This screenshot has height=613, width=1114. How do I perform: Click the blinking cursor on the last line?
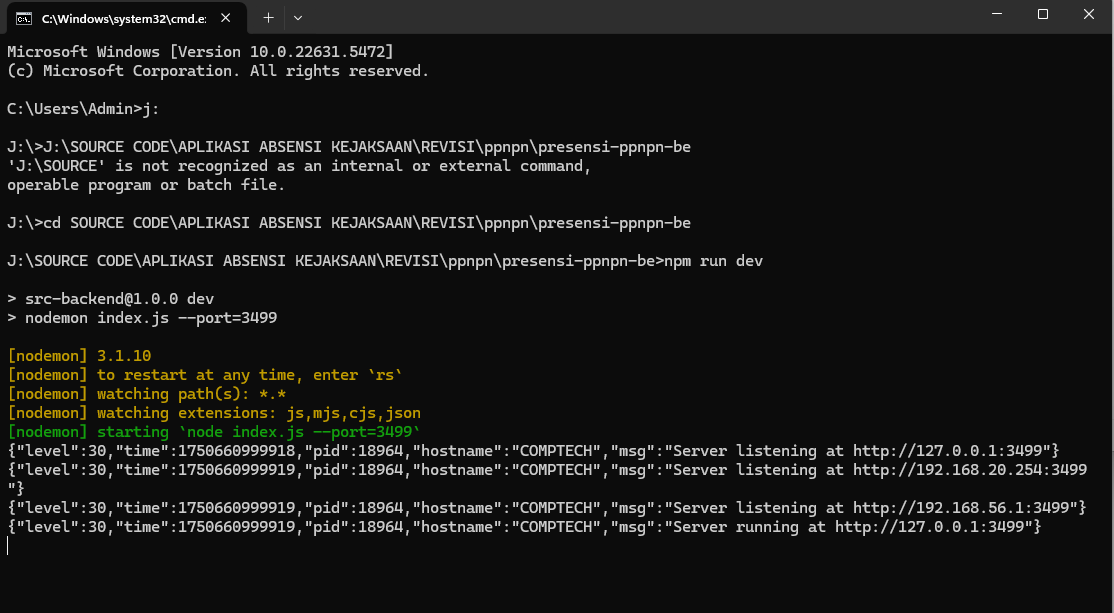click(x=8, y=546)
